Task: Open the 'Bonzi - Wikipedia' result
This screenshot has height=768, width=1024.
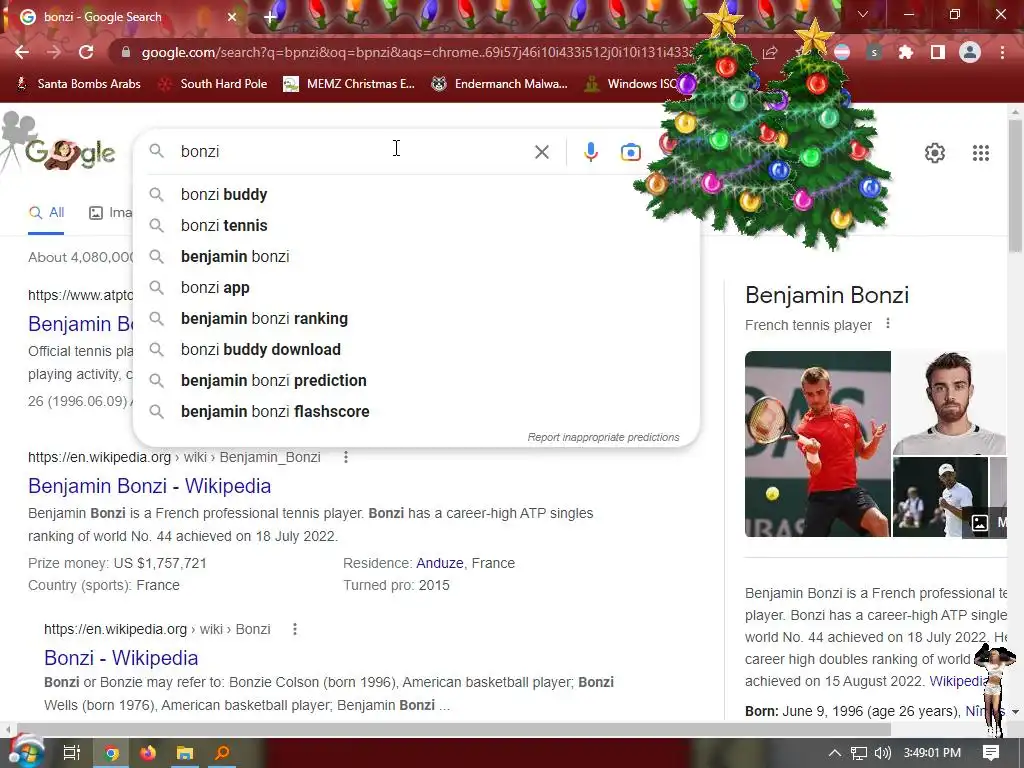Action: (121, 658)
